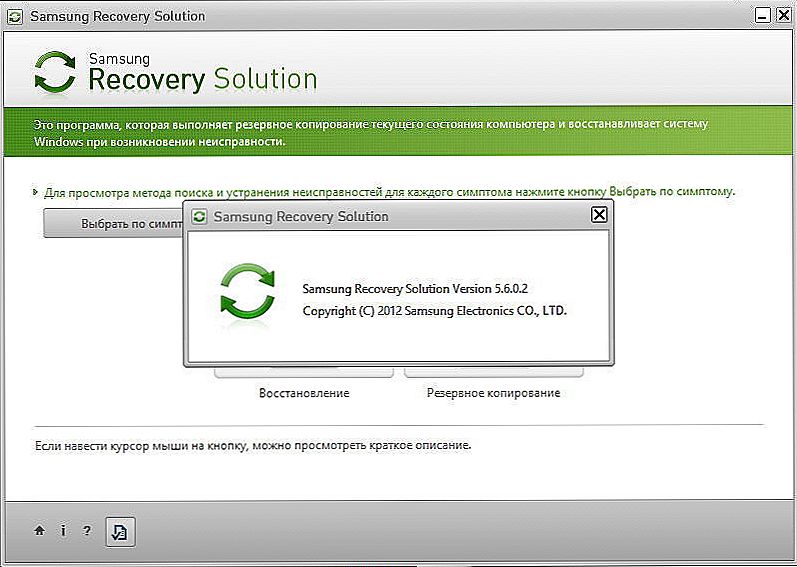797x567 pixels.
Task: Close the main Samsung Recovery Solution window
Action: pos(784,16)
